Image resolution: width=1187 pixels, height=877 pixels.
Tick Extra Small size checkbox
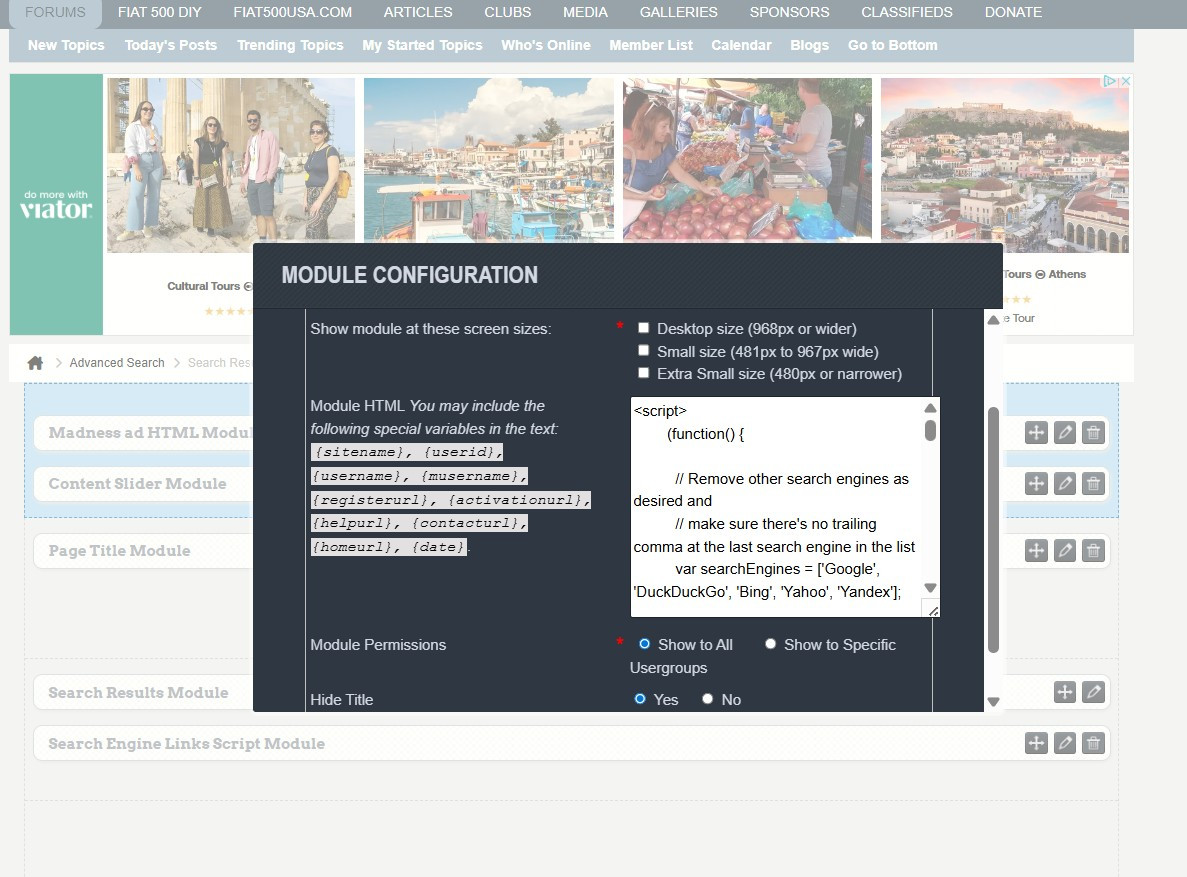[643, 373]
